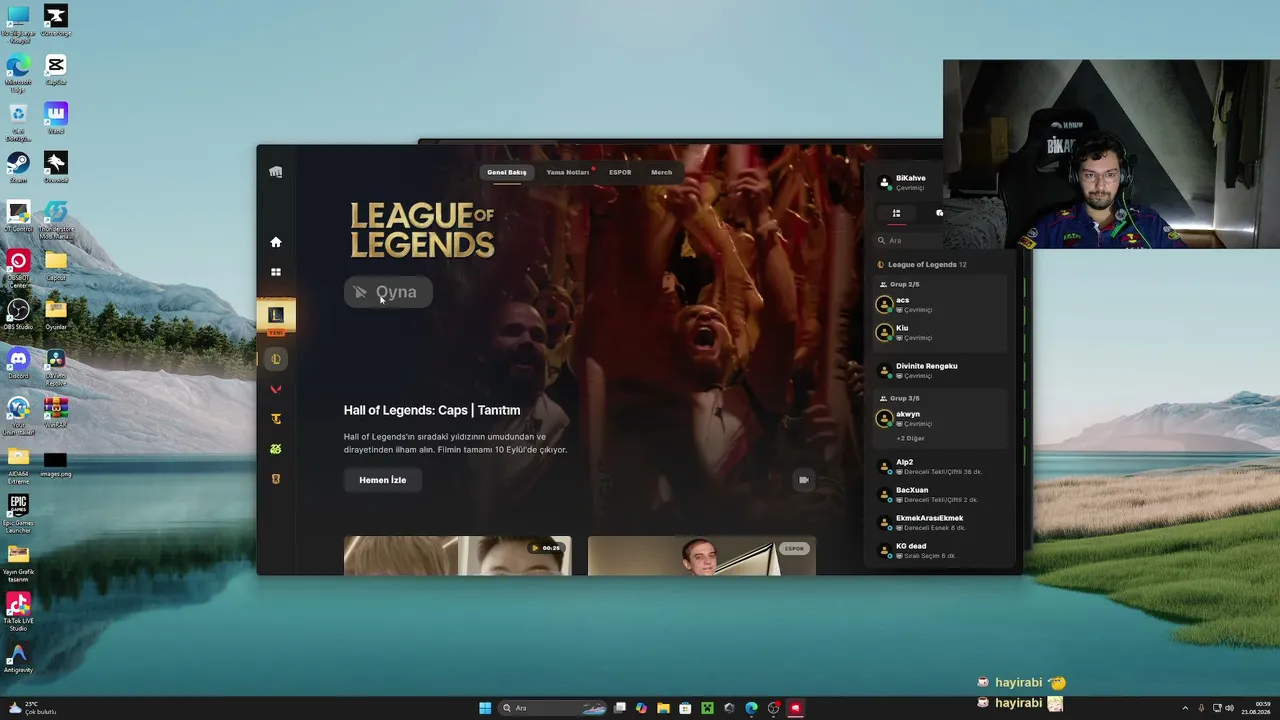Select the Teamfight Tactics sidebar icon
The image size is (1280, 720).
276,419
